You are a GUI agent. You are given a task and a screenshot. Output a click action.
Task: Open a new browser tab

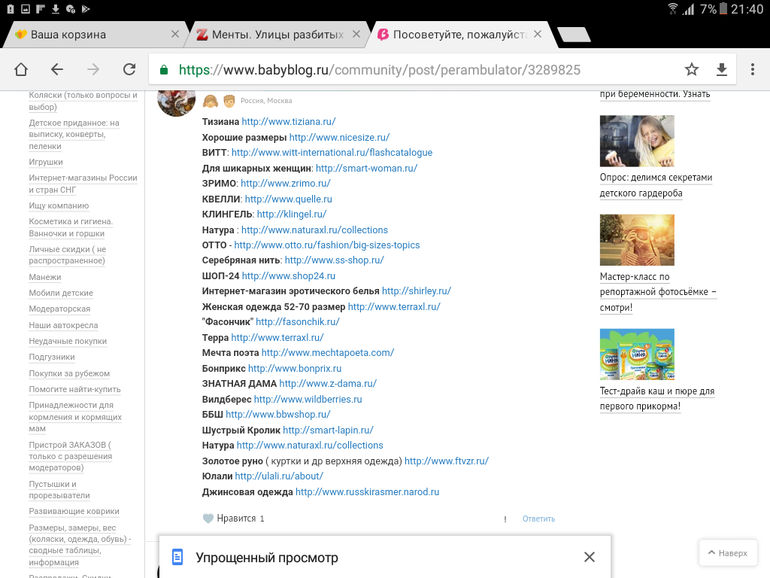click(x=573, y=35)
